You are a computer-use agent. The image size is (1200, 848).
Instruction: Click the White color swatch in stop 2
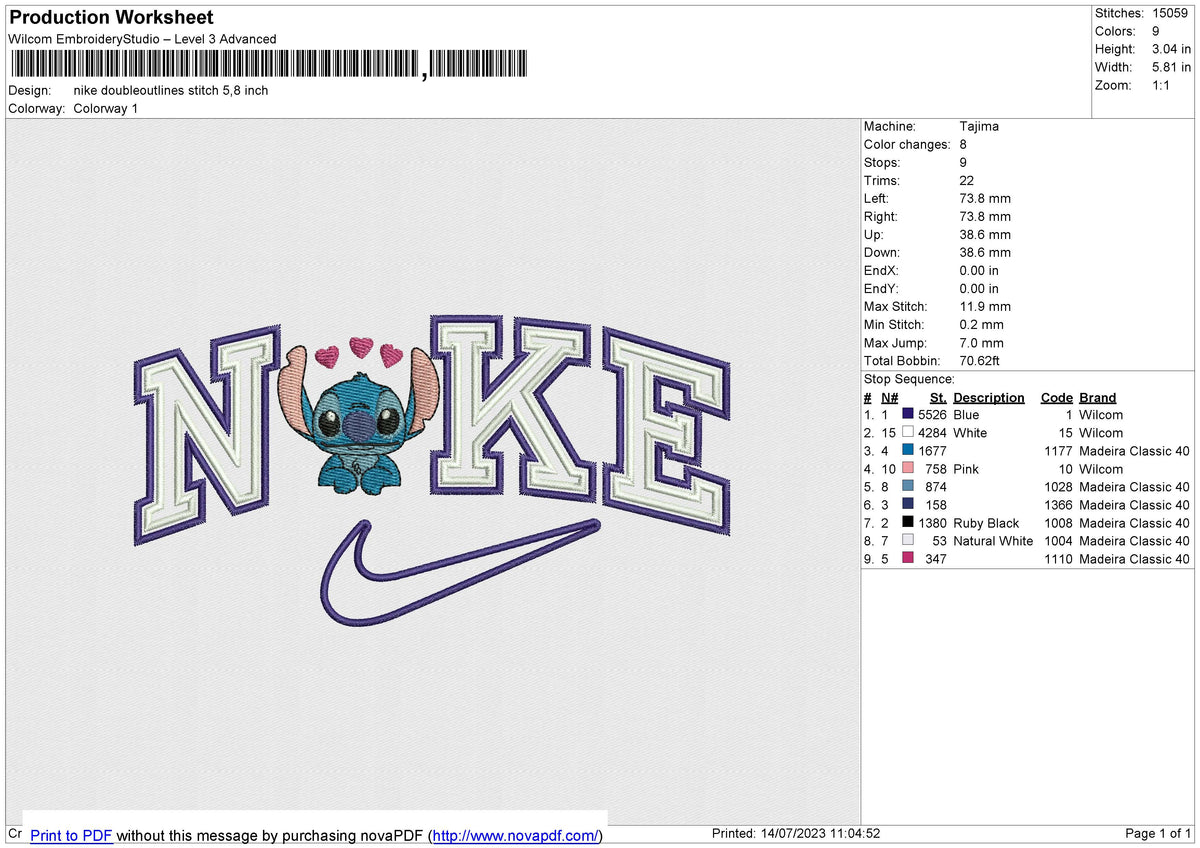(908, 432)
